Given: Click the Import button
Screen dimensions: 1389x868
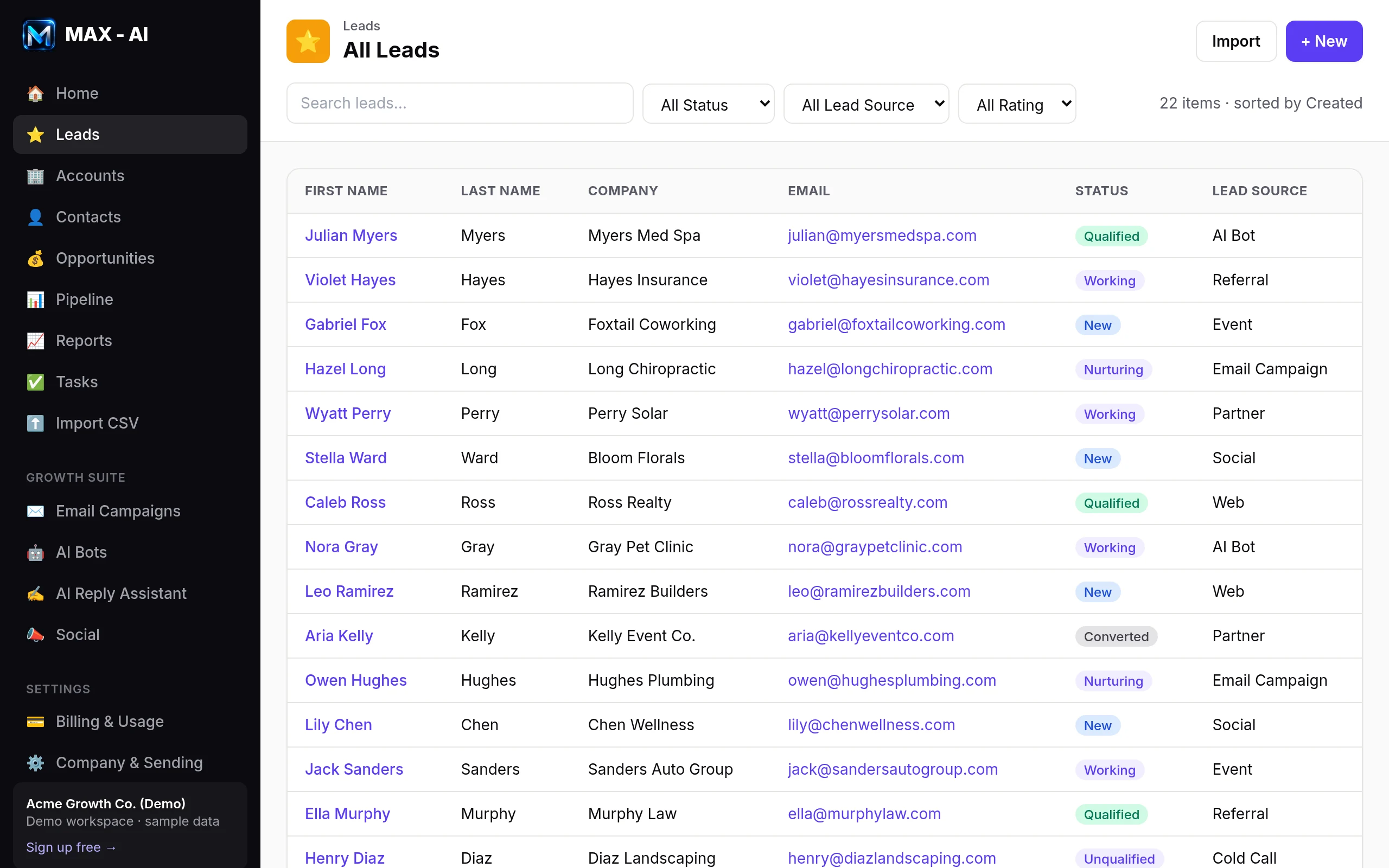Looking at the screenshot, I should click(1236, 41).
